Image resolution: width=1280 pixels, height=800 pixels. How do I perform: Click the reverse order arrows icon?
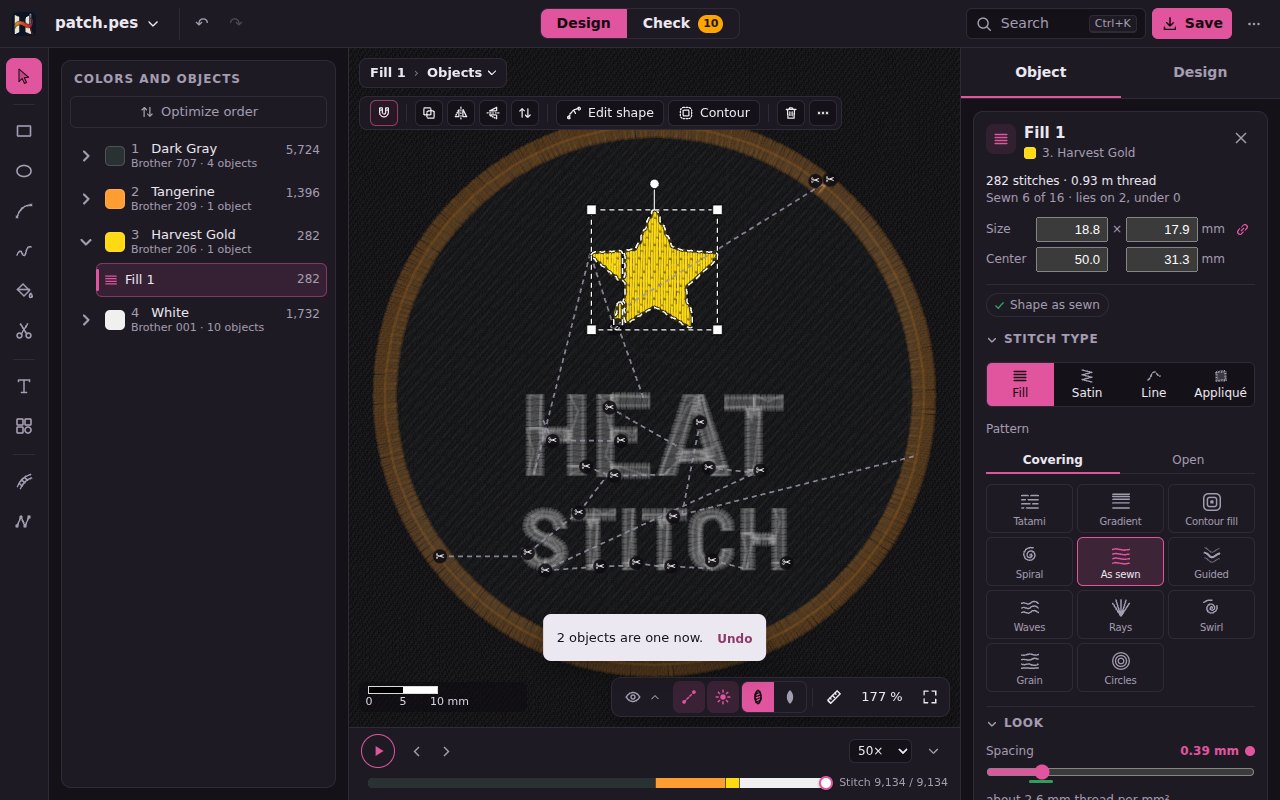point(525,113)
